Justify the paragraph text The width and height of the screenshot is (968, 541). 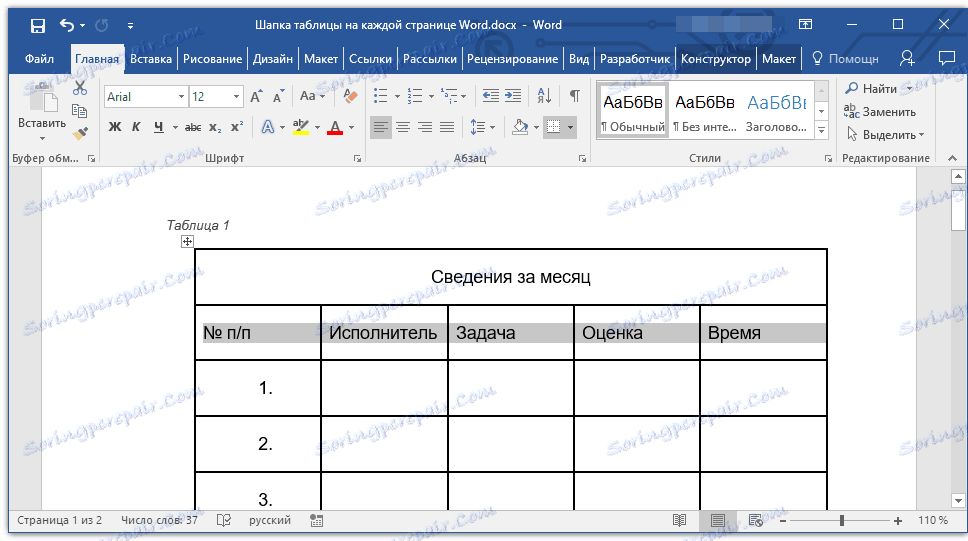tap(447, 127)
